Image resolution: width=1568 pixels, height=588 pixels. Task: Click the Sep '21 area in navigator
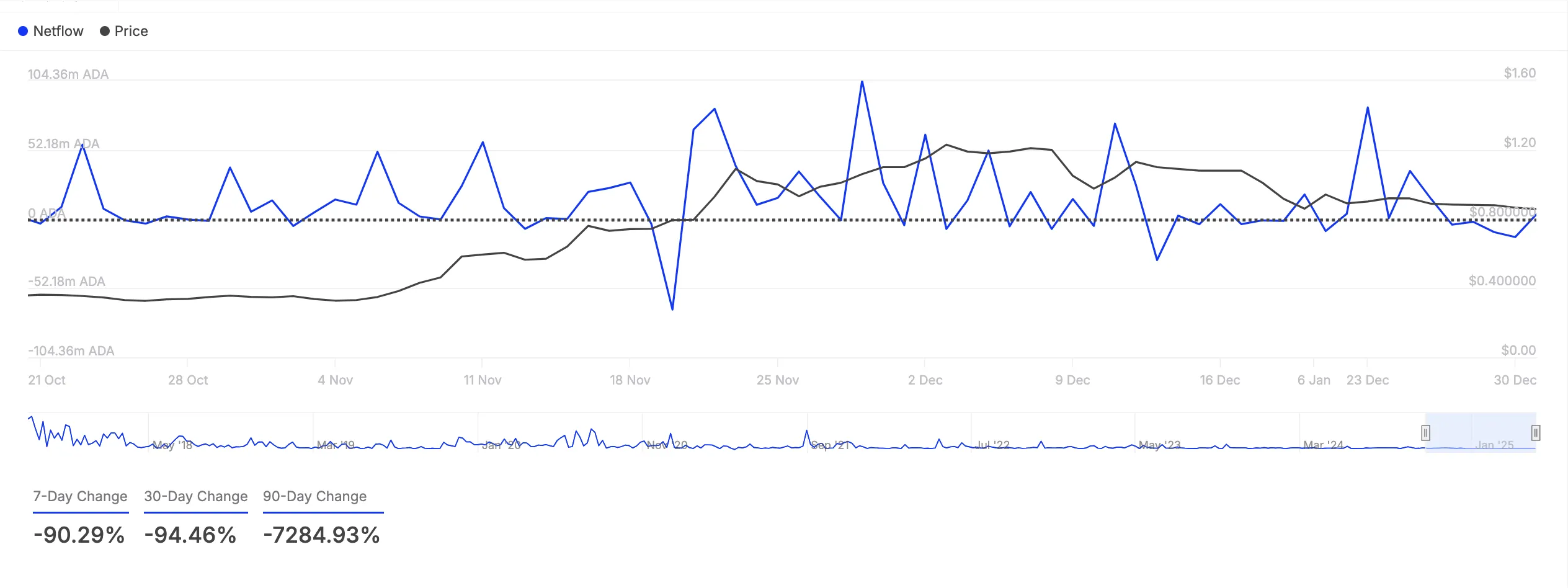[x=831, y=445]
